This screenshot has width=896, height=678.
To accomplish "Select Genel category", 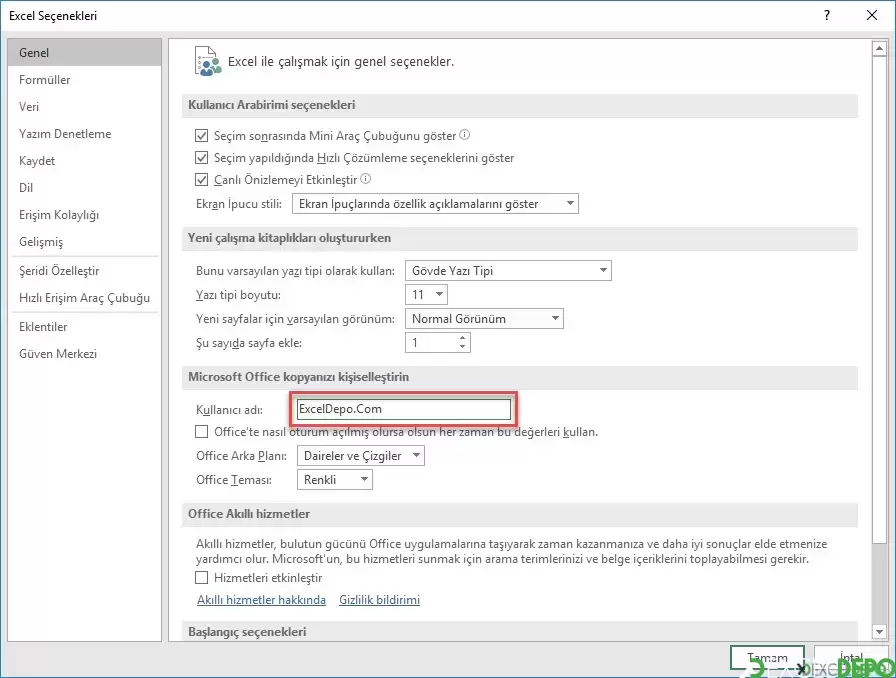I will (85, 53).
